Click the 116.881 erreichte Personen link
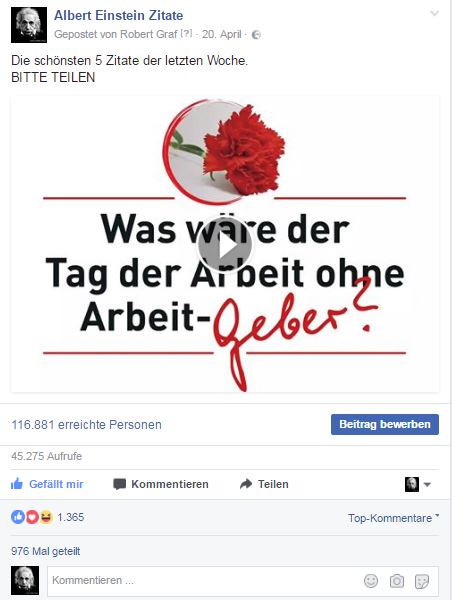This screenshot has height=600, width=452. click(86, 425)
